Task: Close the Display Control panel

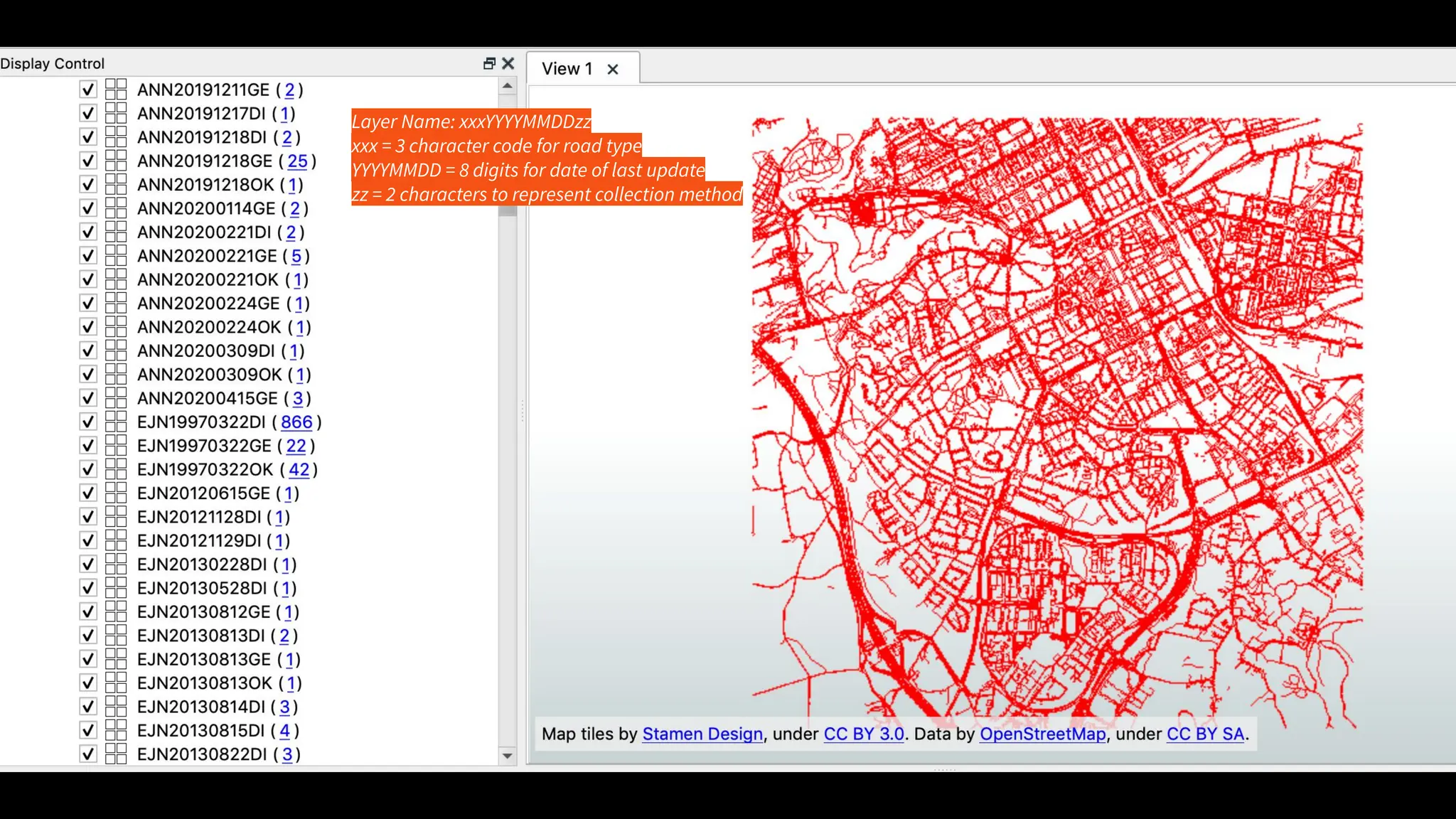Action: point(508,64)
